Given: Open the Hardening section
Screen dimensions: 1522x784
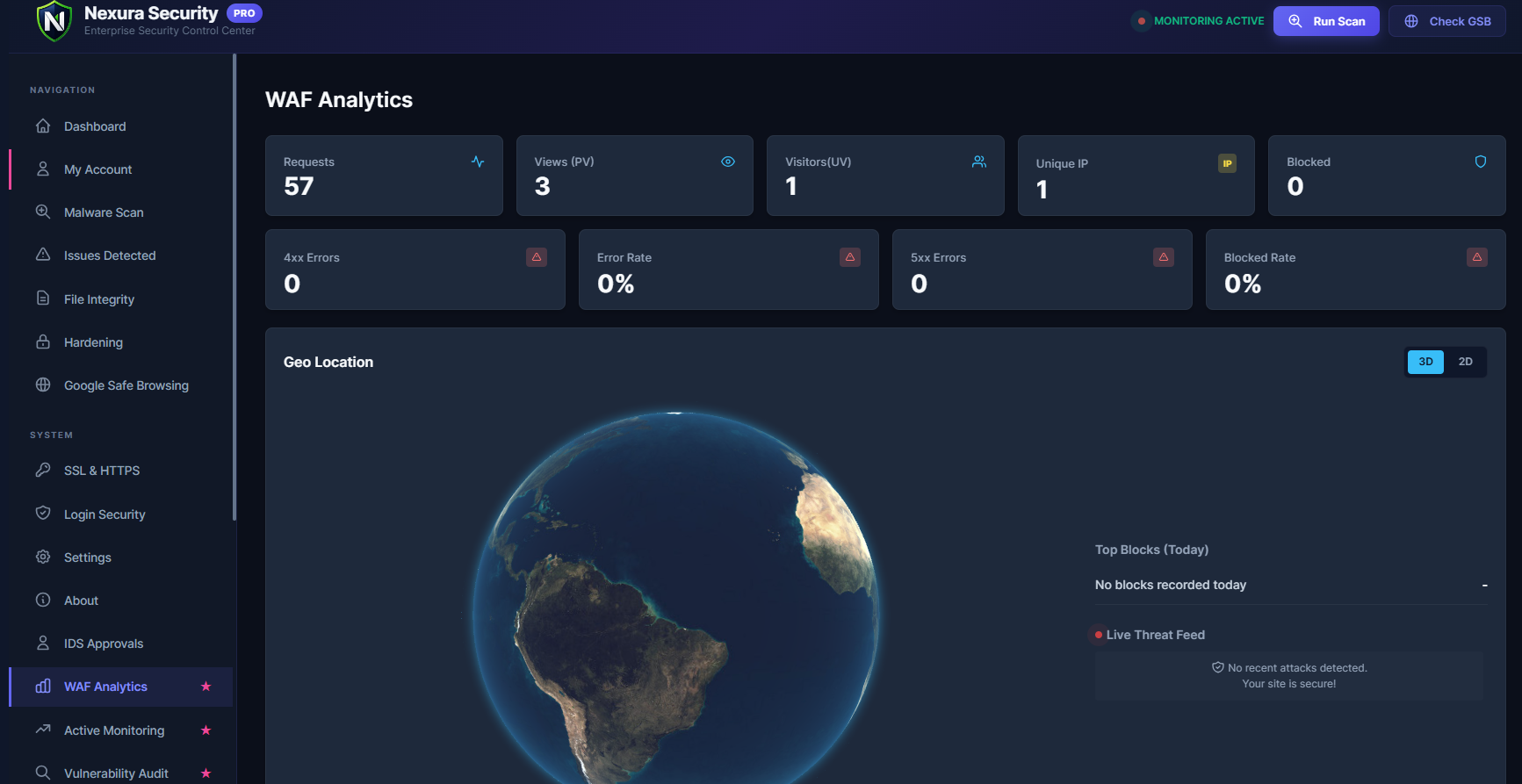Looking at the screenshot, I should tap(121, 342).
